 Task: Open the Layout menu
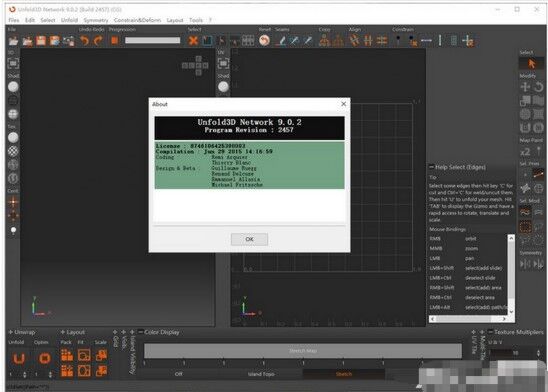tap(175, 20)
